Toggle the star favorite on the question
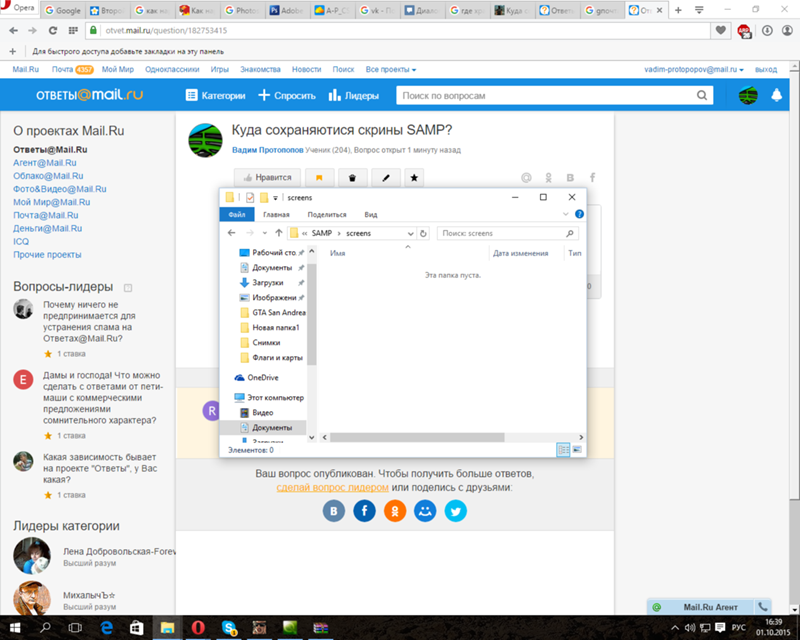This screenshot has width=800, height=640. (414, 178)
